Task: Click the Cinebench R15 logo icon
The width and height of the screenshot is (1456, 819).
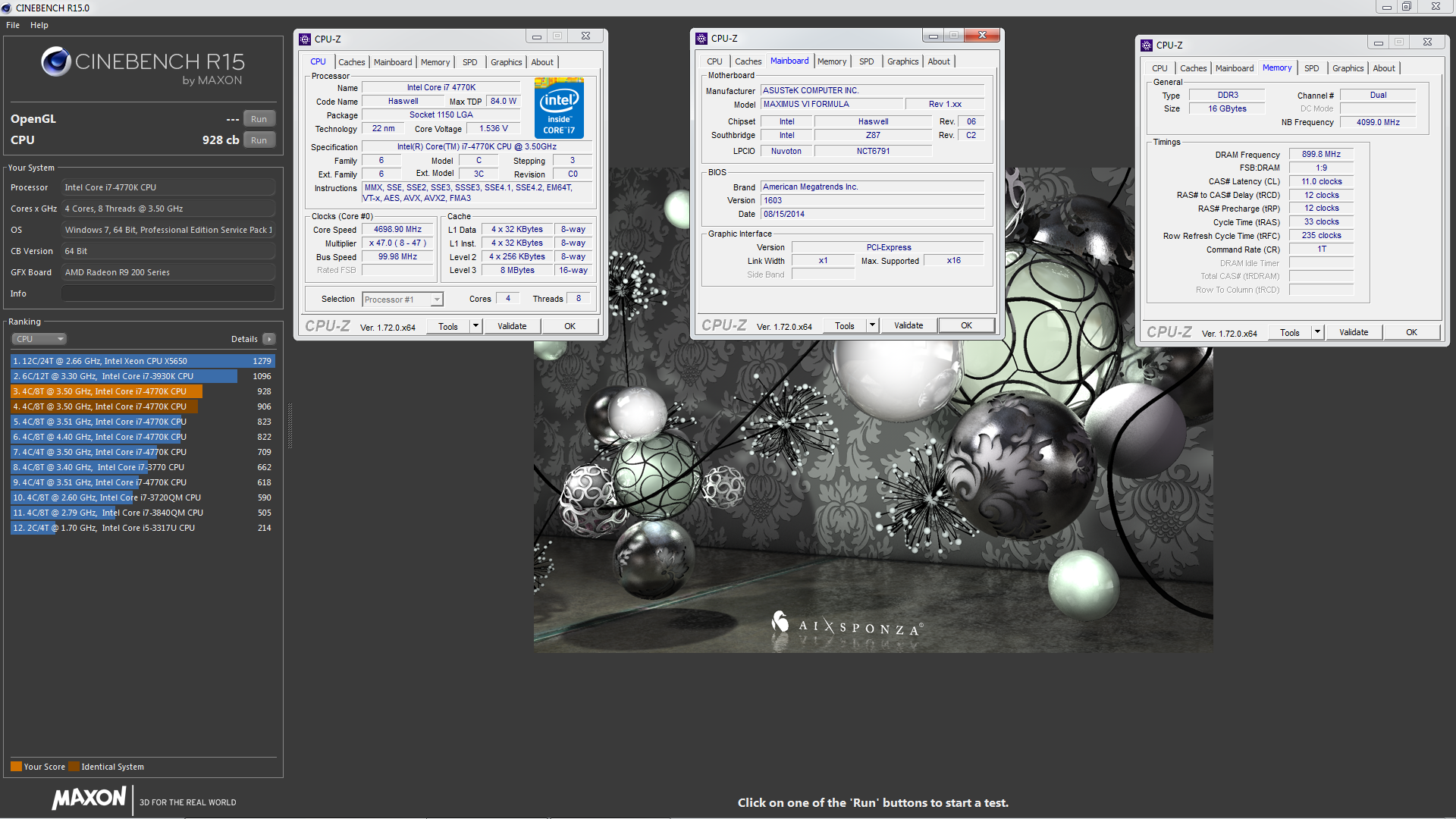Action: (56, 61)
